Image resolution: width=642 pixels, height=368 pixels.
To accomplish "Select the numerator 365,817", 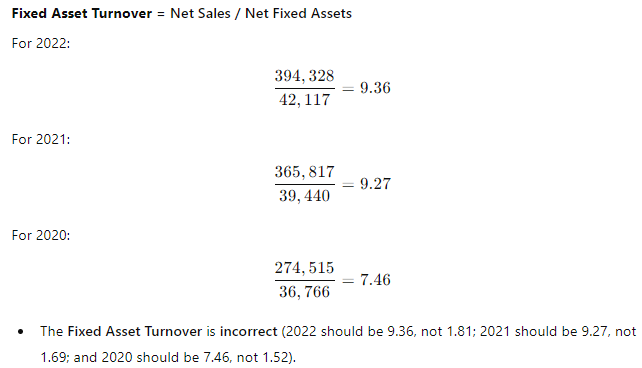I will [304, 172].
